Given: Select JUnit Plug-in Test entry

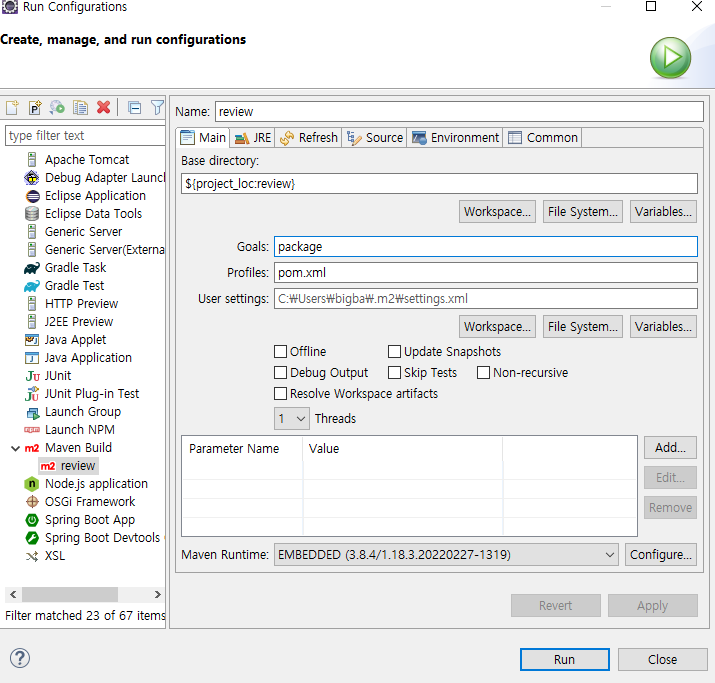Looking at the screenshot, I should click(x=92, y=393).
